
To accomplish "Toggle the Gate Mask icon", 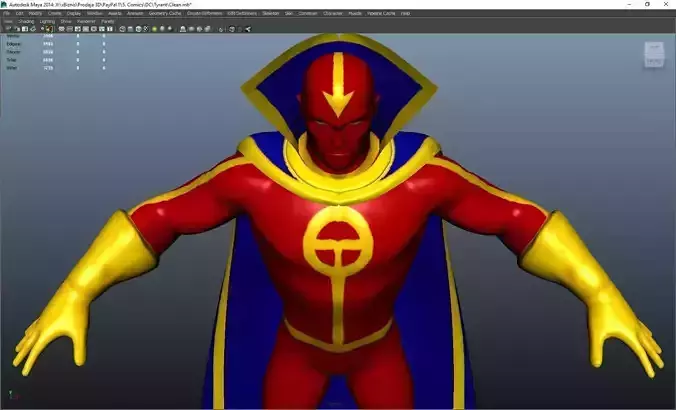I will 85,29.
